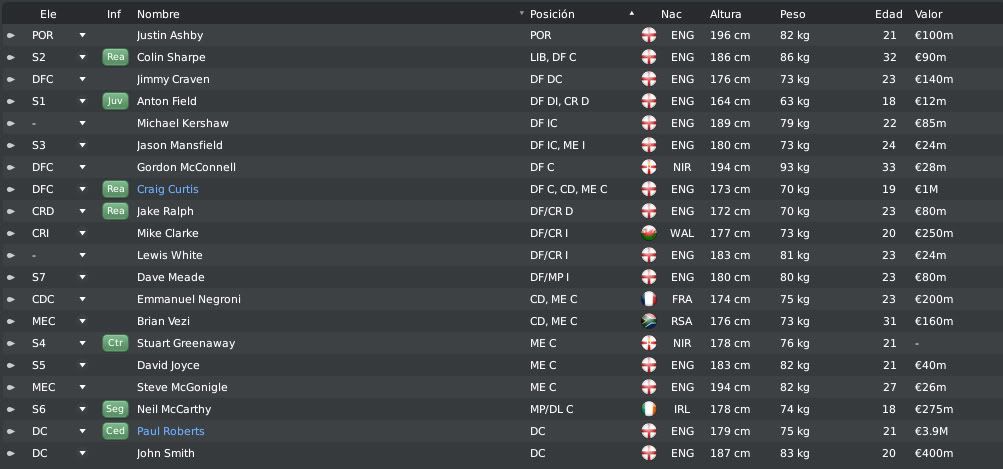
Task: Open the POR selection dropdown for Justin Ashby
Action: pos(82,35)
